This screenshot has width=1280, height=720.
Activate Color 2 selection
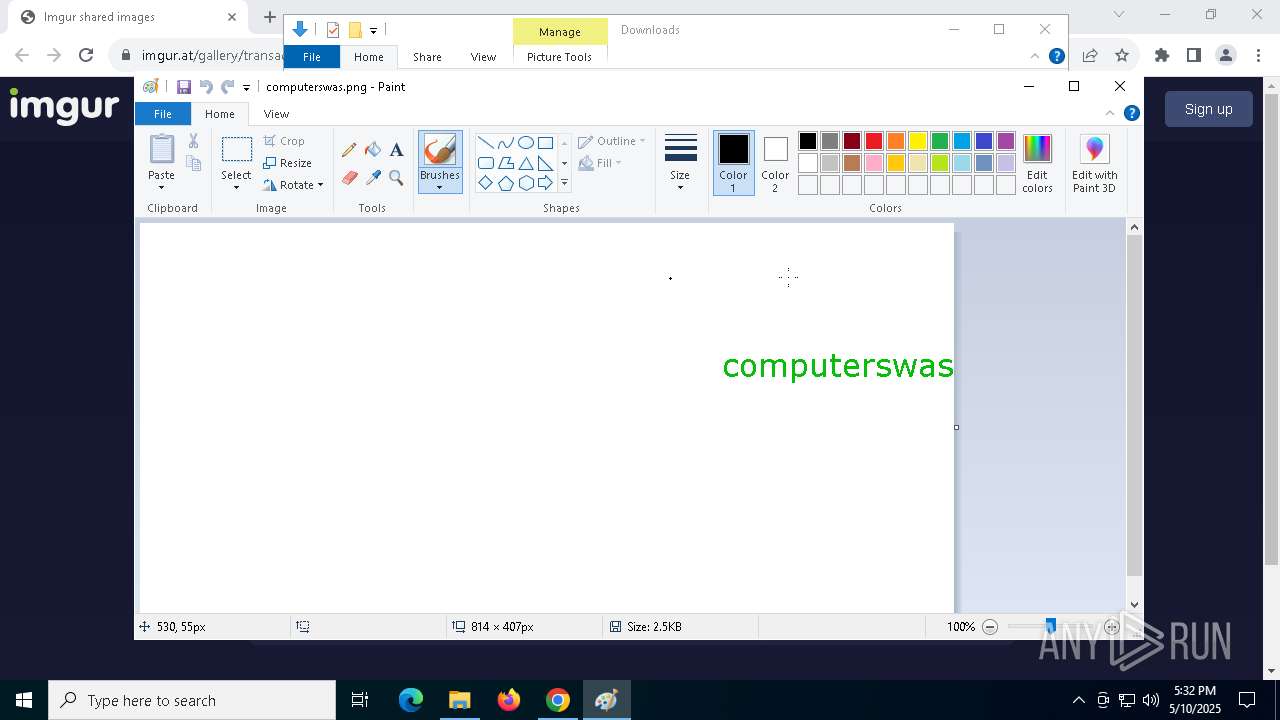[x=775, y=163]
